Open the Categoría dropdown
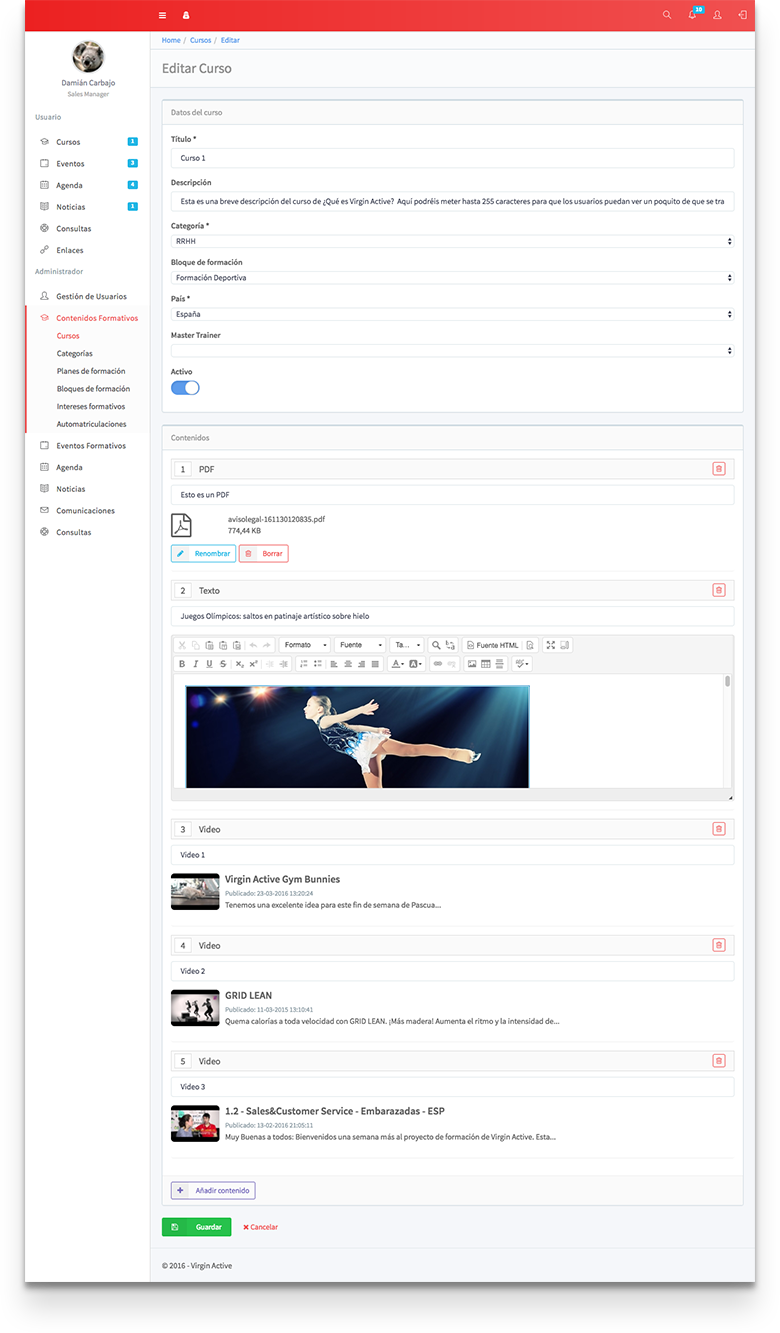 coord(452,241)
